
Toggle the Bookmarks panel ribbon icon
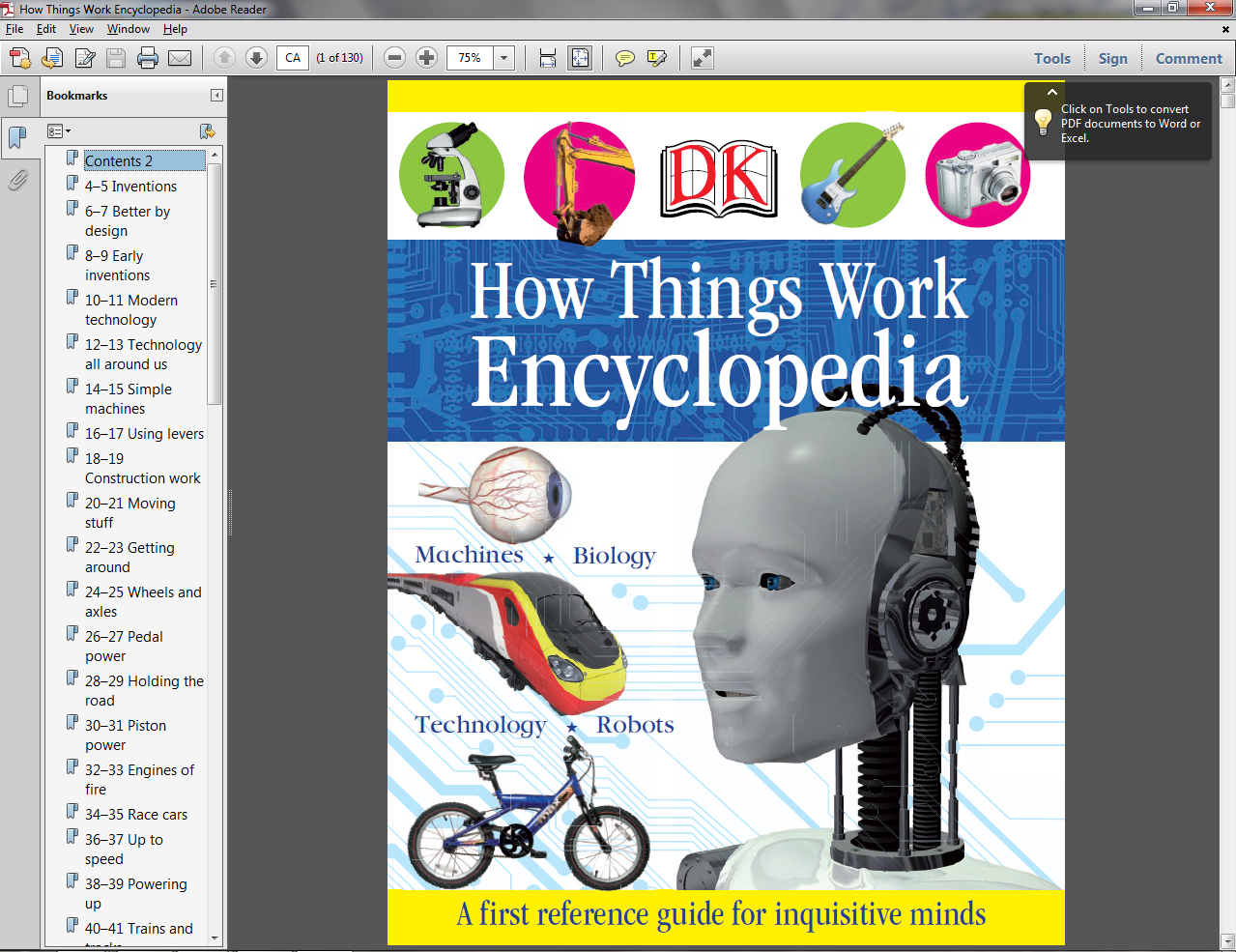17,137
